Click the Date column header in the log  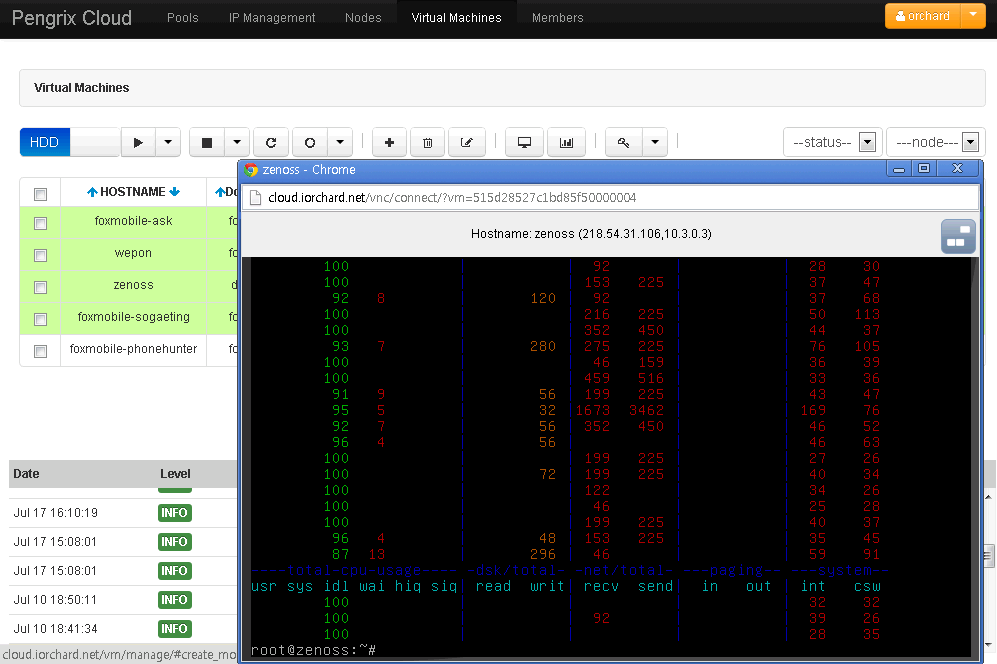pos(26,474)
